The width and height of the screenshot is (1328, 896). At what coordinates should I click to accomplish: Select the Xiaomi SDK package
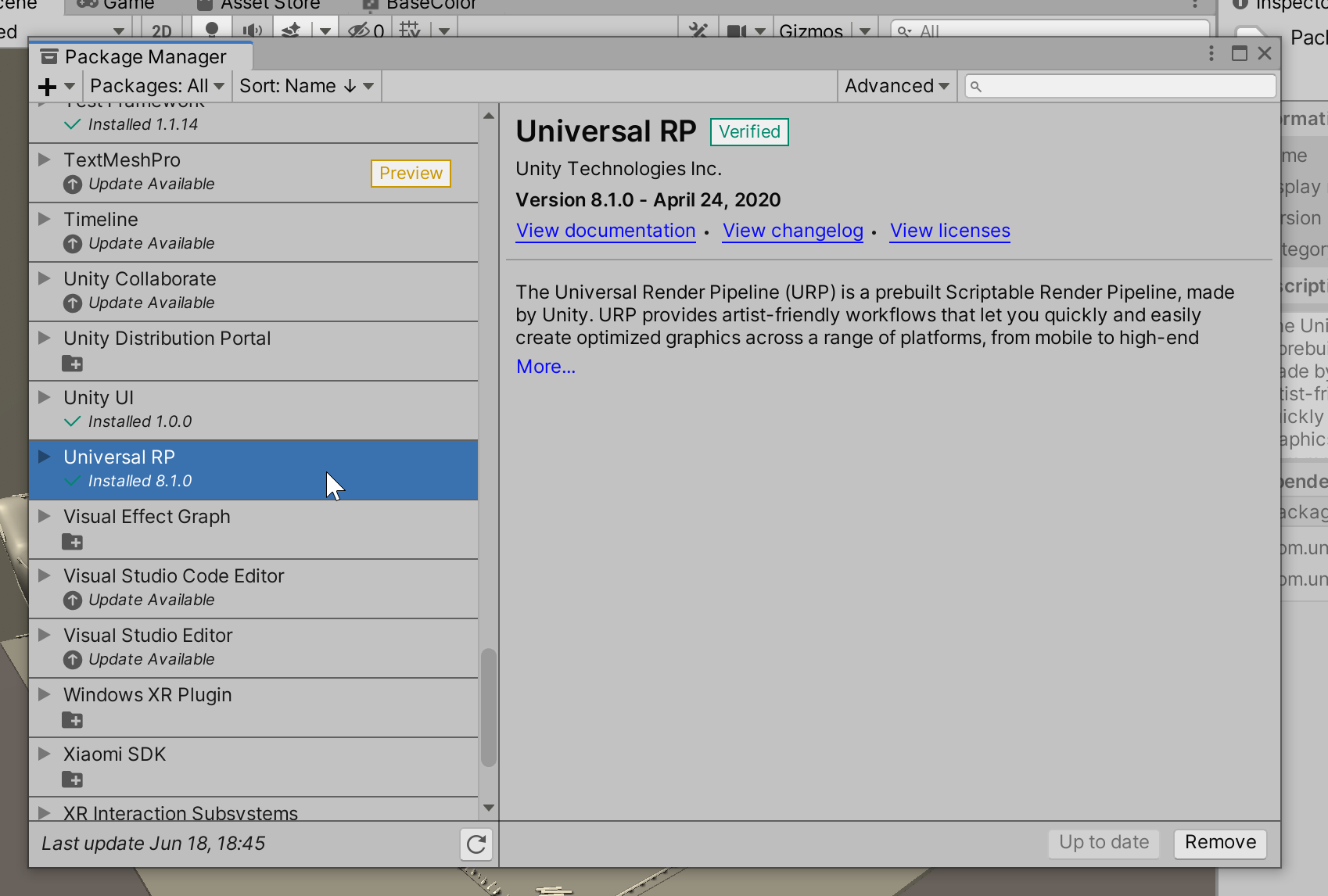(253, 767)
